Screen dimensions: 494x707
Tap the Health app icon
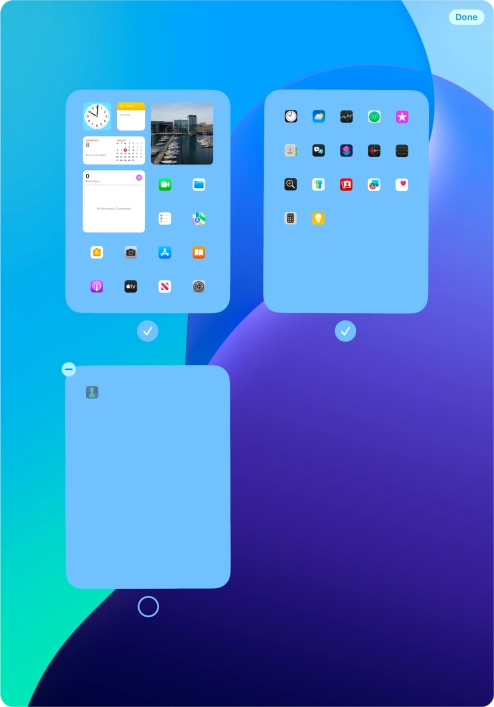click(x=402, y=184)
